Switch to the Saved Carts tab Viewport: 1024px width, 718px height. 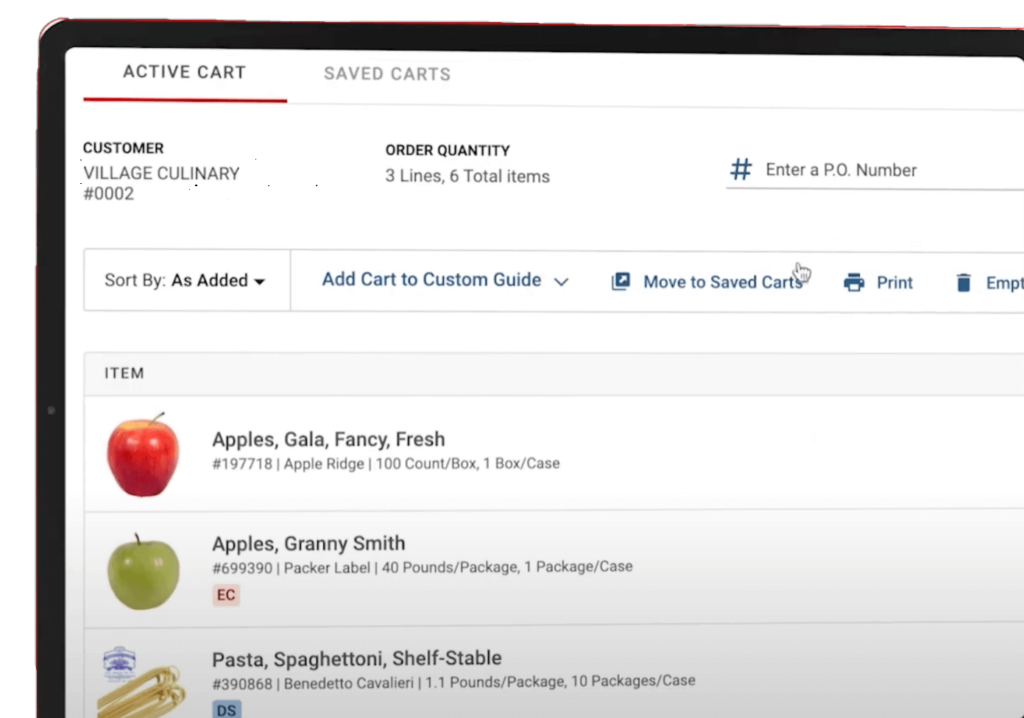point(387,73)
